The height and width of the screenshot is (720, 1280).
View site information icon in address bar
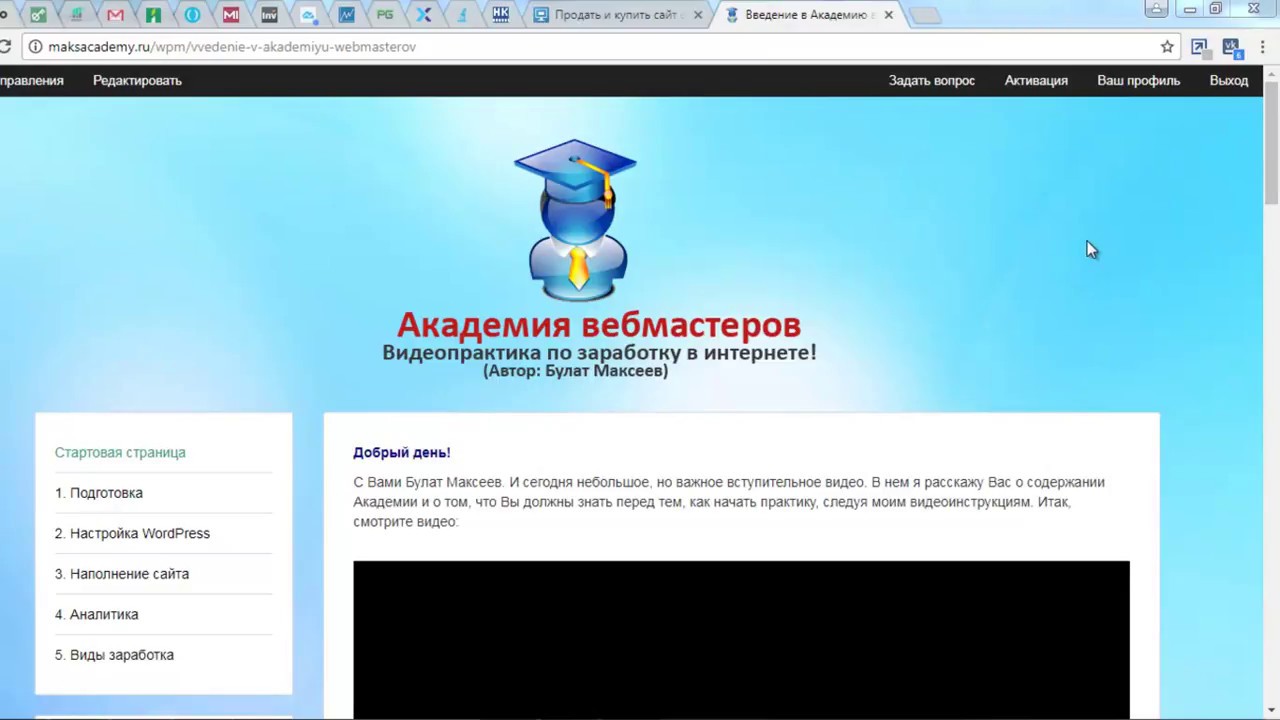34,46
